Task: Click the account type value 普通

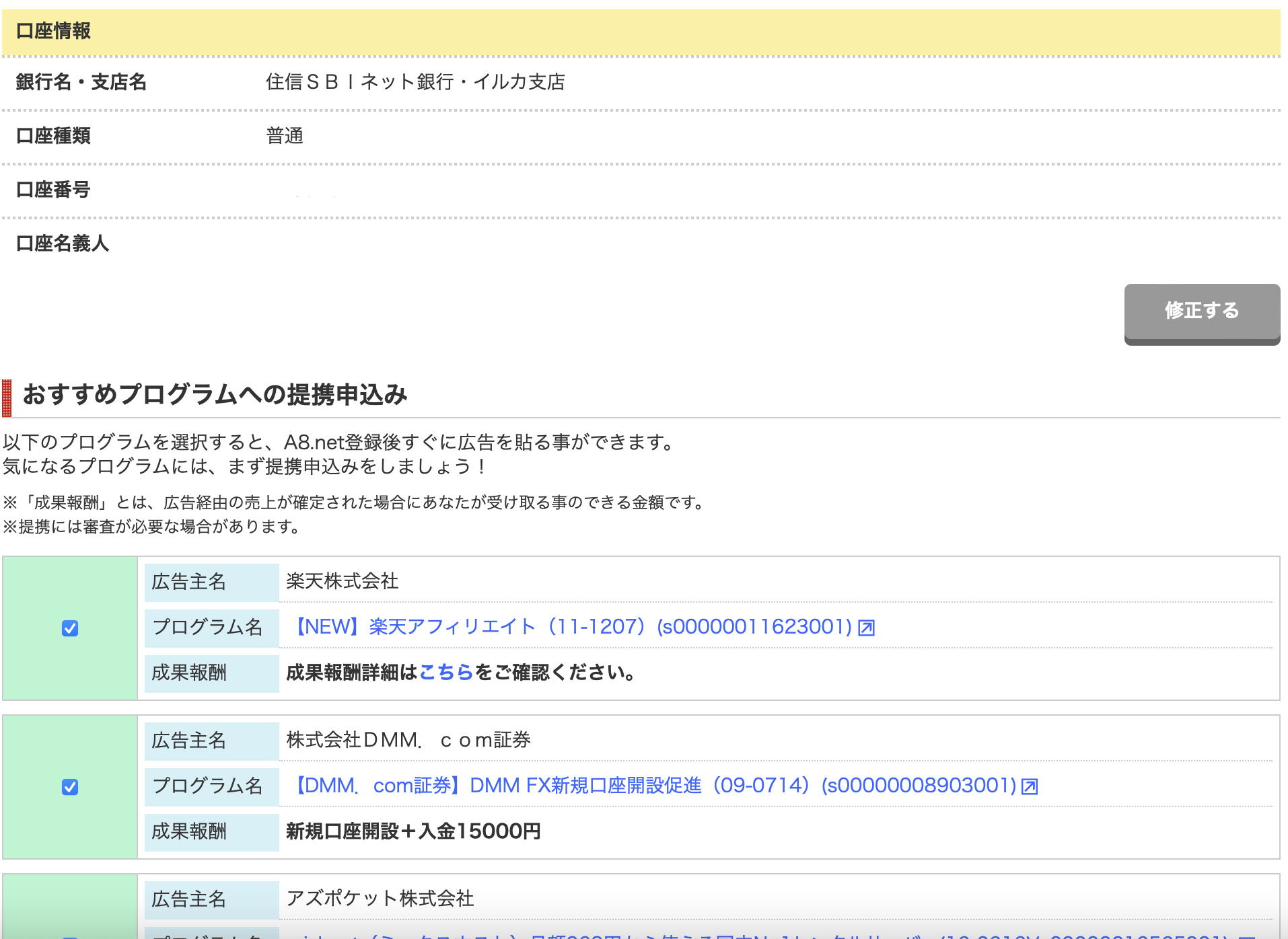Action: point(285,136)
